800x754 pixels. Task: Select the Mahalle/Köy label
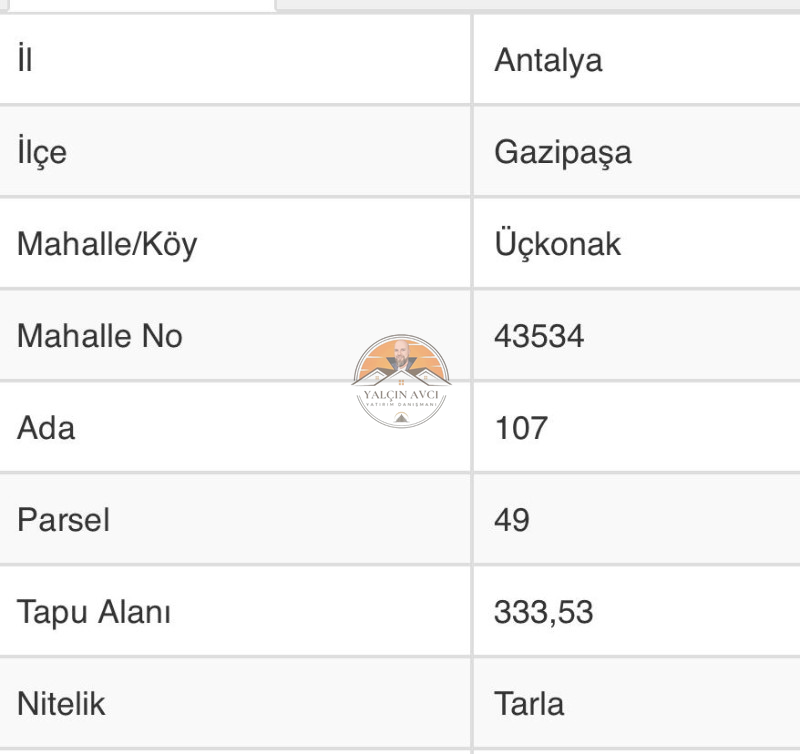coord(107,244)
